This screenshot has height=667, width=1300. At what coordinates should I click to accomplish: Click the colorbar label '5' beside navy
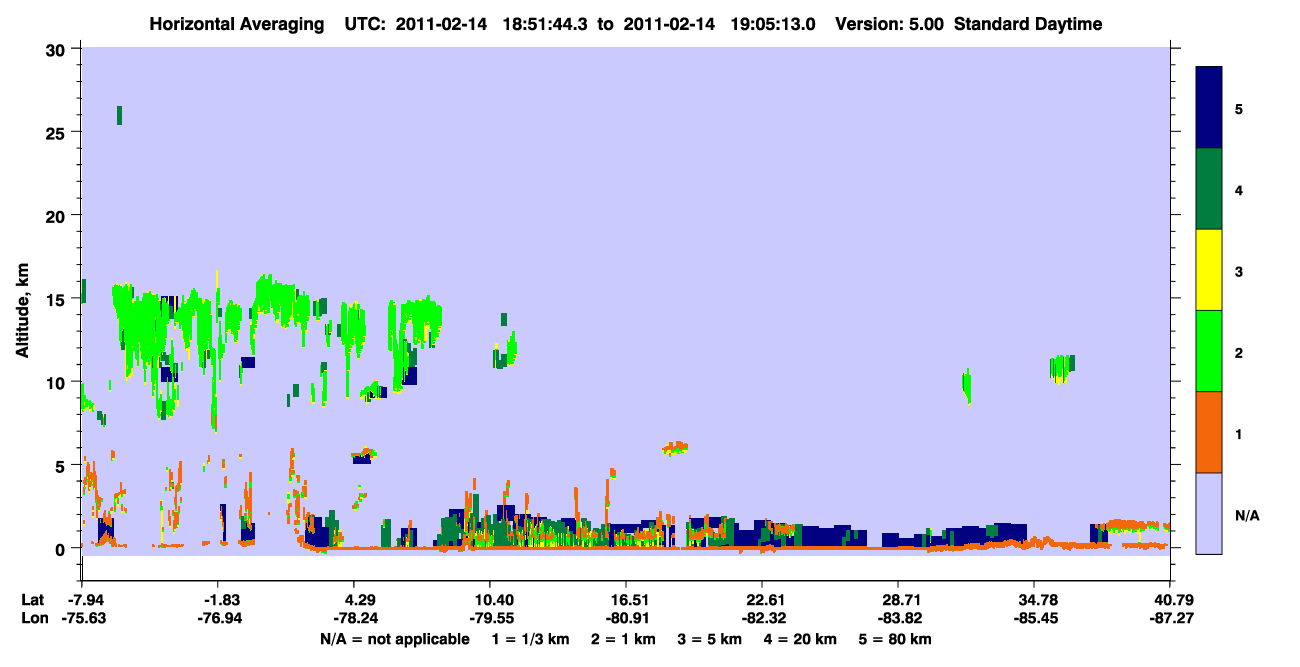pos(1239,108)
